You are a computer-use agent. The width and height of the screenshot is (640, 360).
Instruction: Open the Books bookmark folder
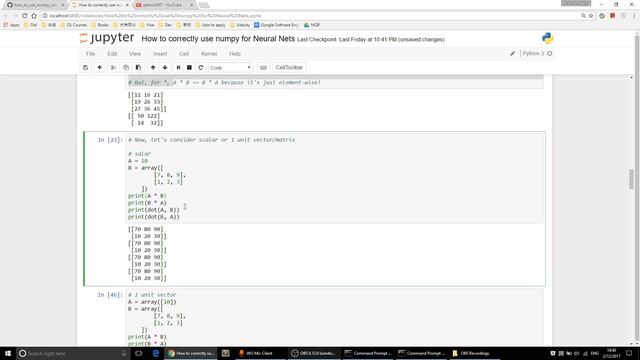click(100, 25)
